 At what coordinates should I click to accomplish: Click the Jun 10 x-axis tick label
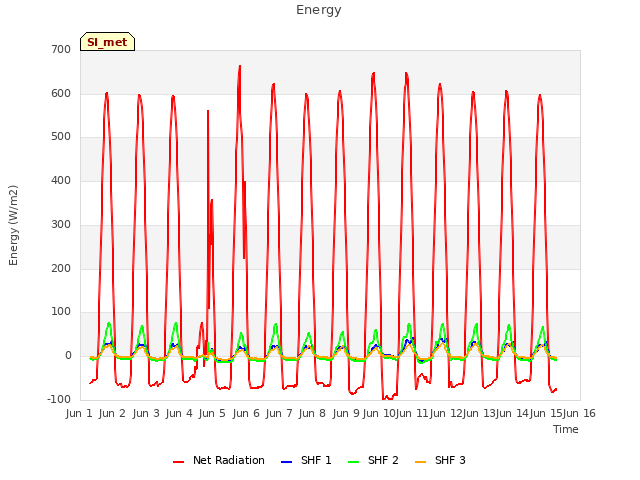pos(379,413)
